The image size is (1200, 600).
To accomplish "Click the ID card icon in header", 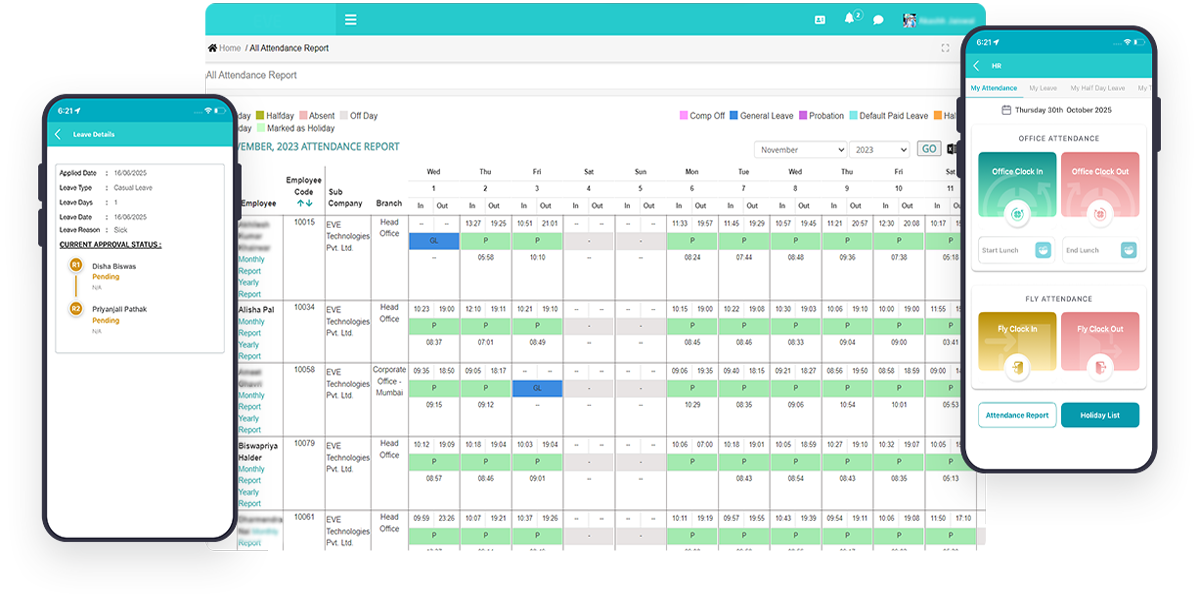I will point(820,19).
